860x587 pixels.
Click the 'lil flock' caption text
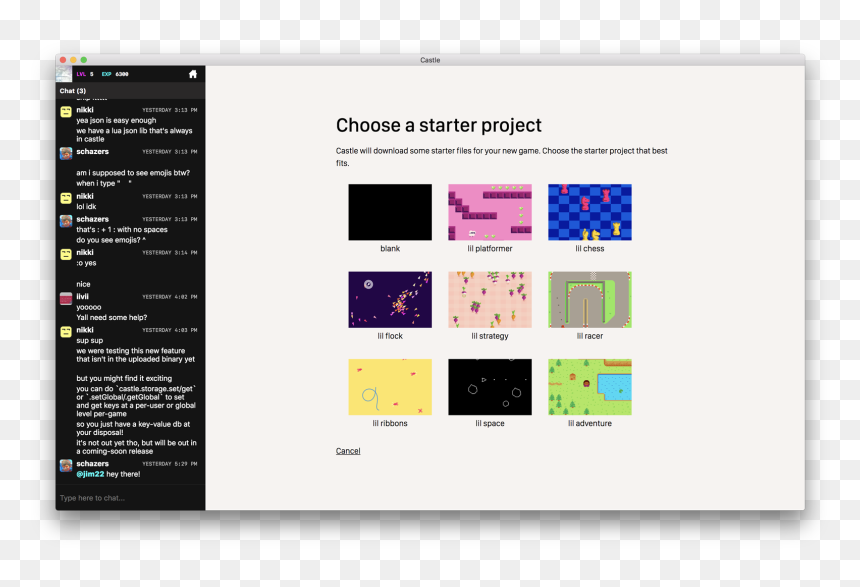(390, 336)
